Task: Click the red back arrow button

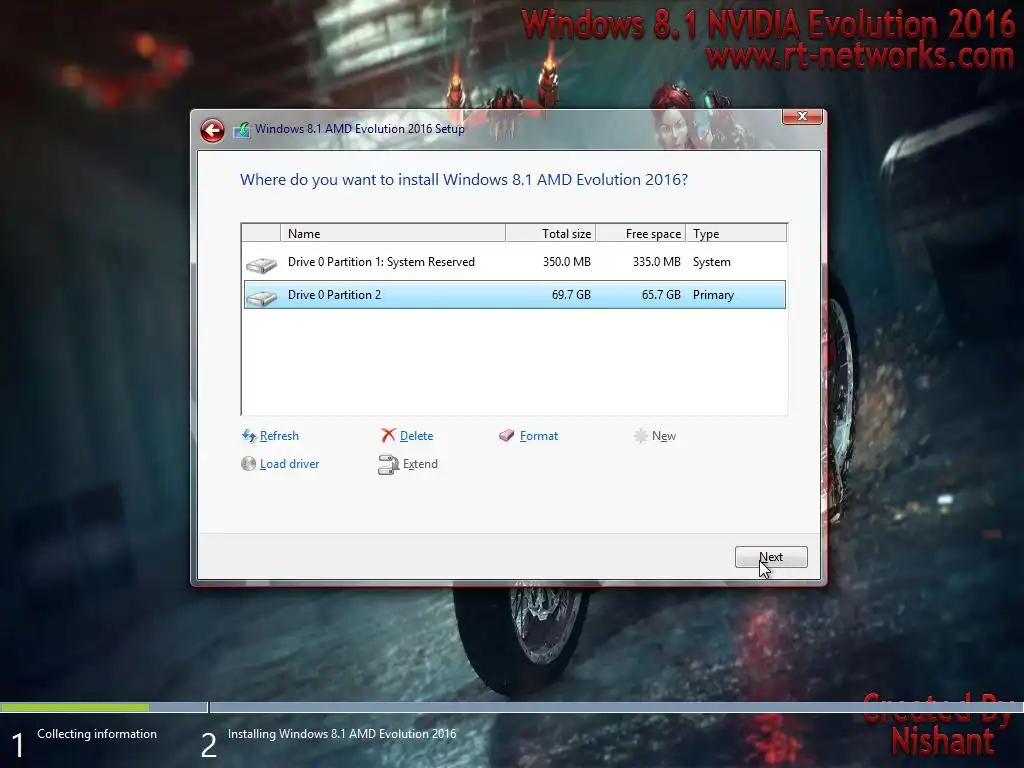Action: click(212, 131)
